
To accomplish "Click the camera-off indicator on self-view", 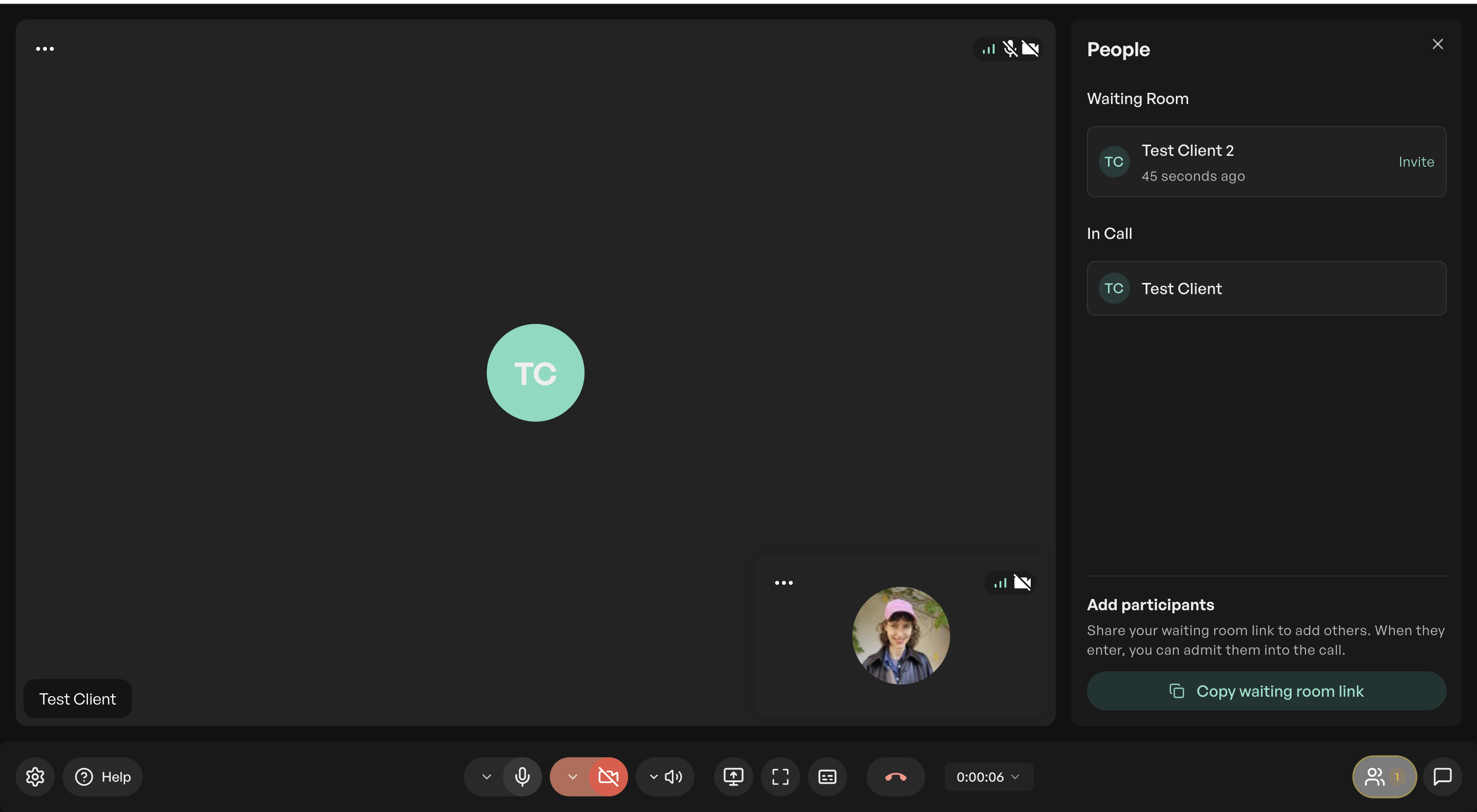I will coord(1022,583).
